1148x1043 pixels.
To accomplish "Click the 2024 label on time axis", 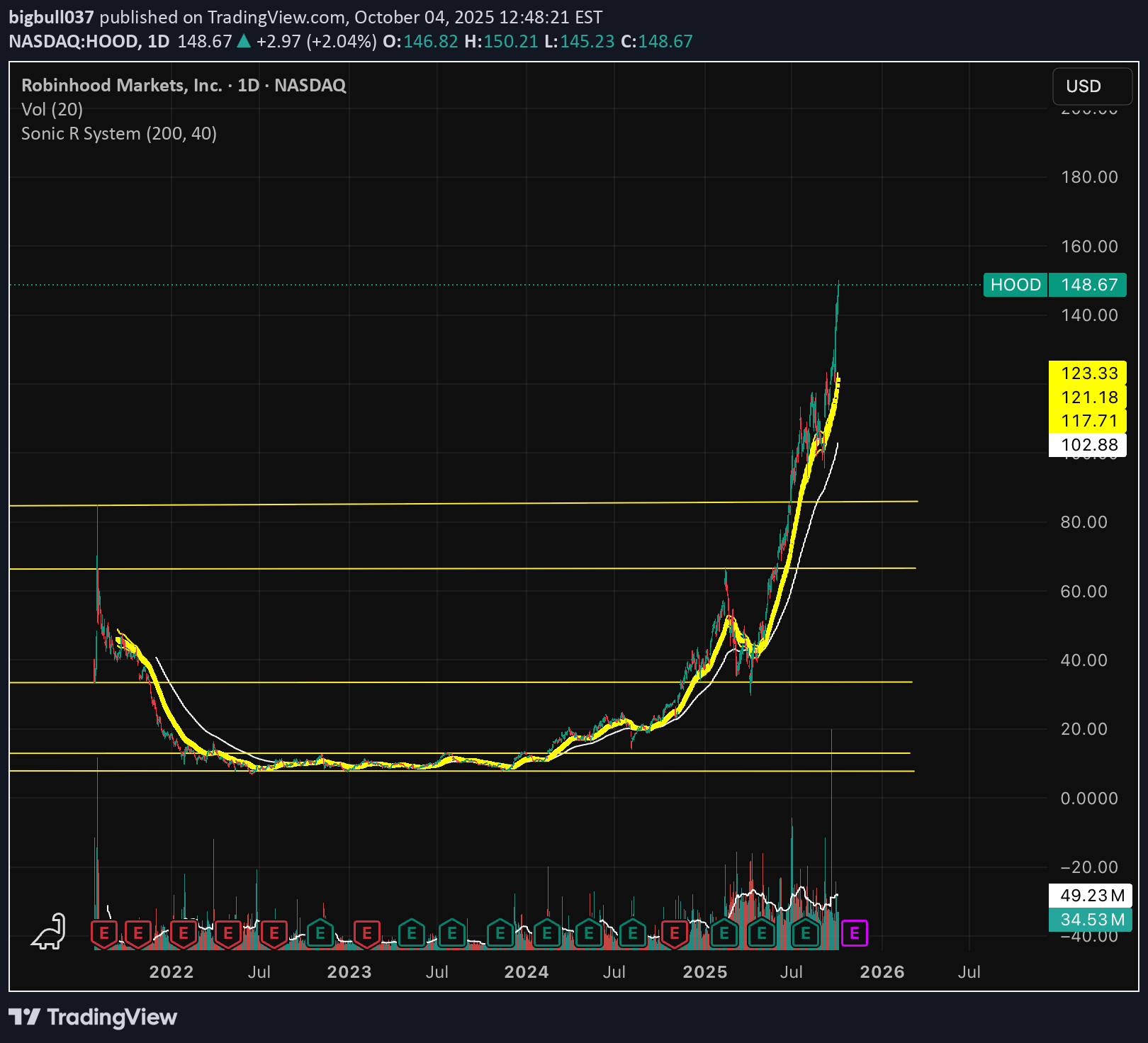I will pyautogui.click(x=526, y=971).
